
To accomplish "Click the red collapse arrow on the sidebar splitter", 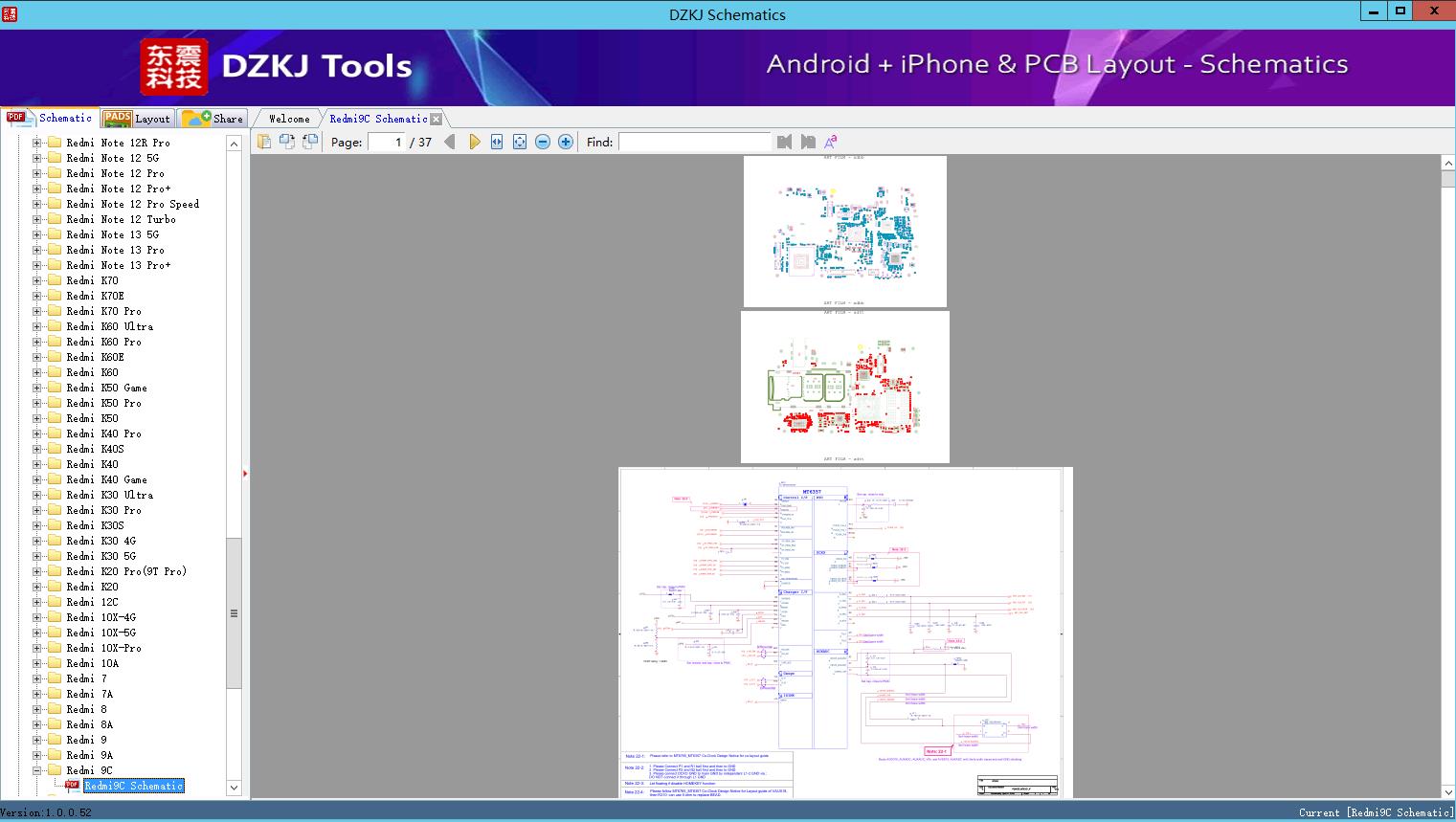I will 245,474.
